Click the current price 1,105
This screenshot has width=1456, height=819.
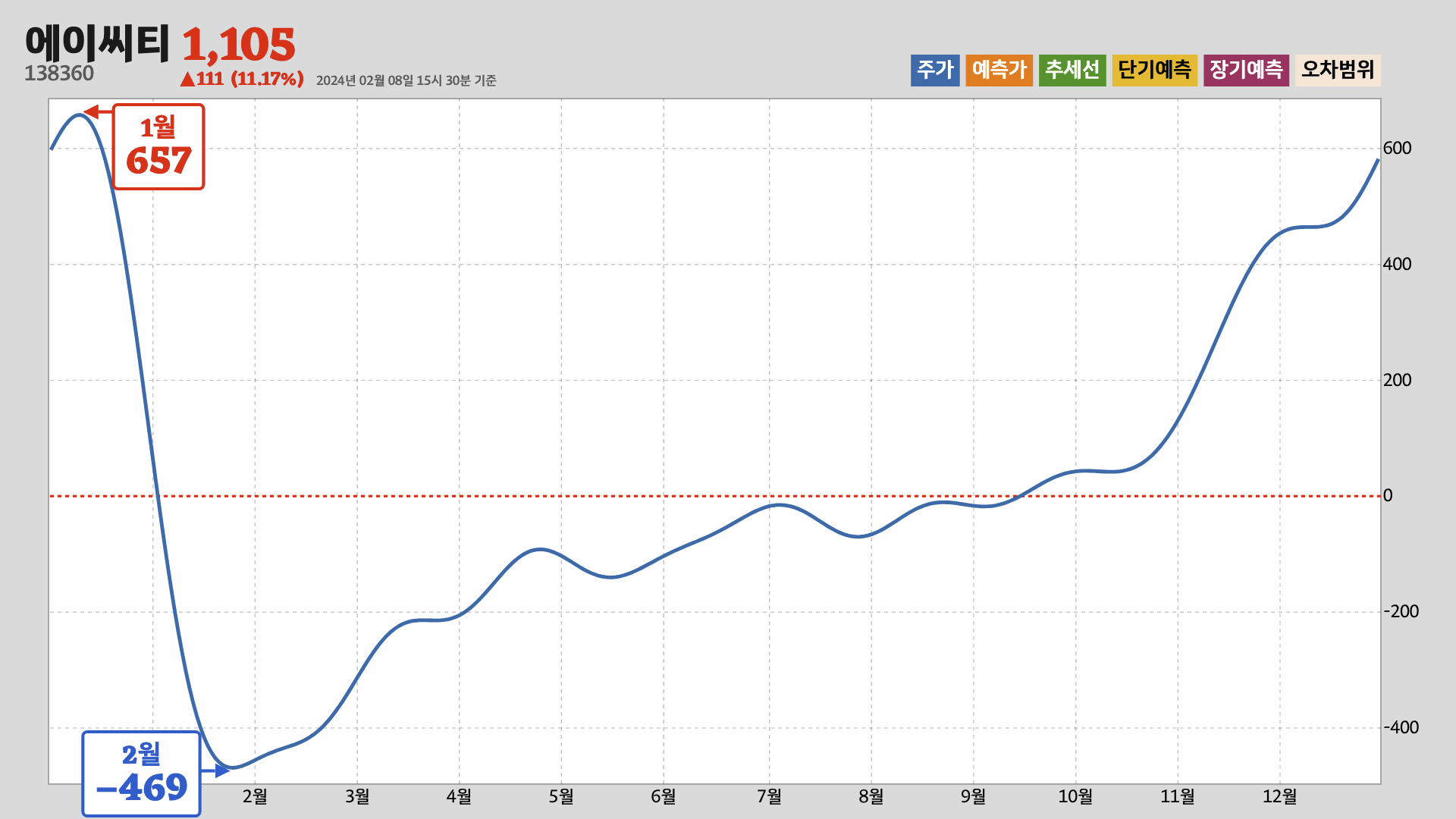tap(238, 45)
